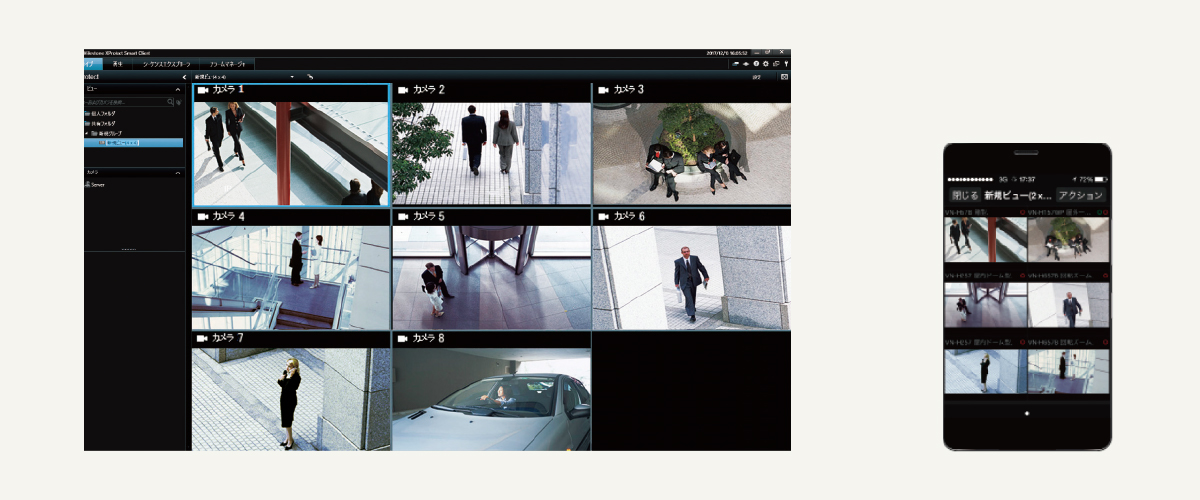Click the reload icon beside view selector
The height and width of the screenshot is (500, 1200).
coord(310,77)
